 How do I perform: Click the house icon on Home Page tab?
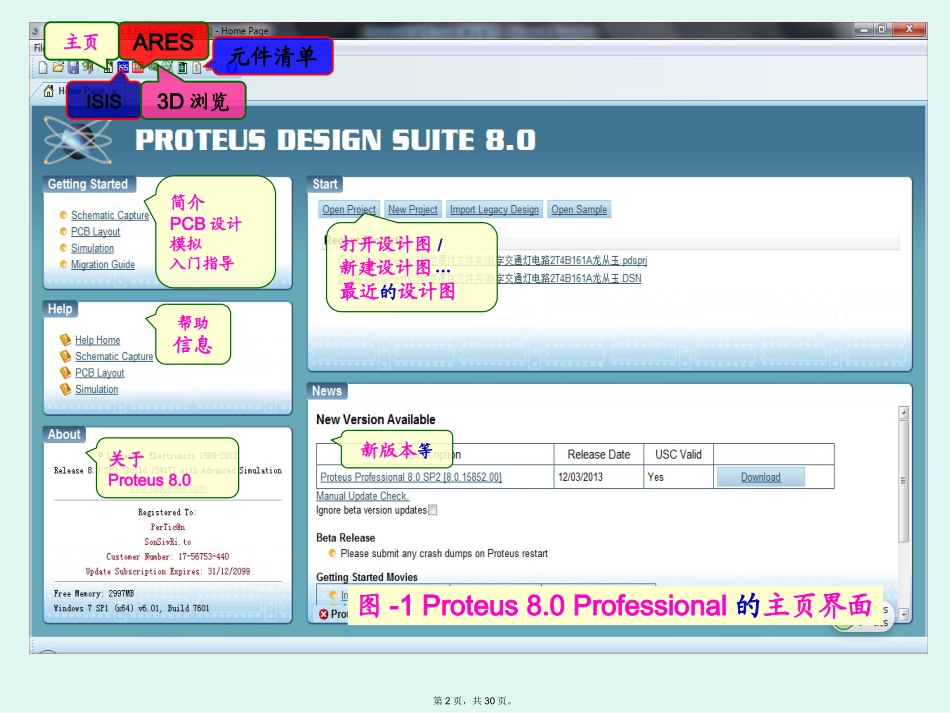[48, 91]
